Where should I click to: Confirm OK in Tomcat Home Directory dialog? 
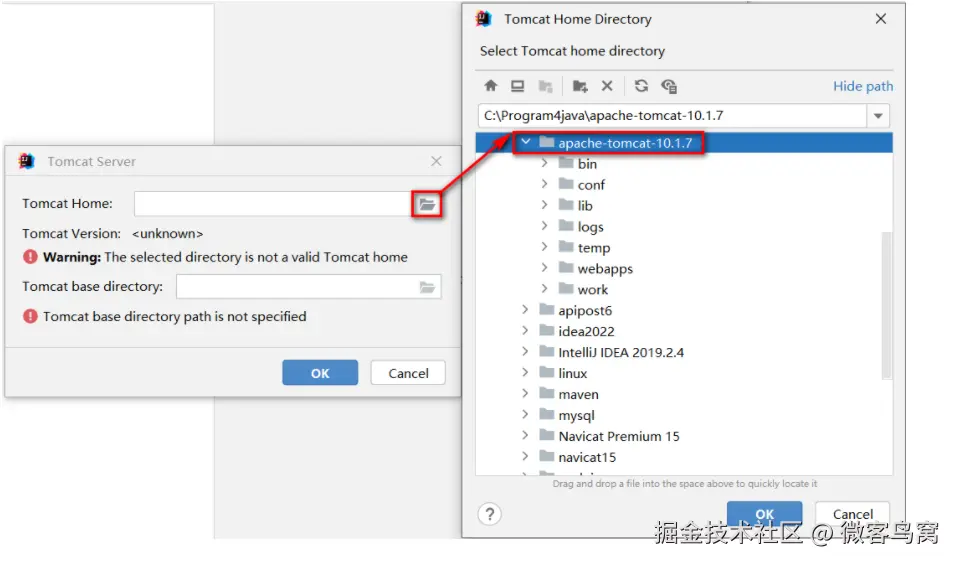[x=764, y=514]
